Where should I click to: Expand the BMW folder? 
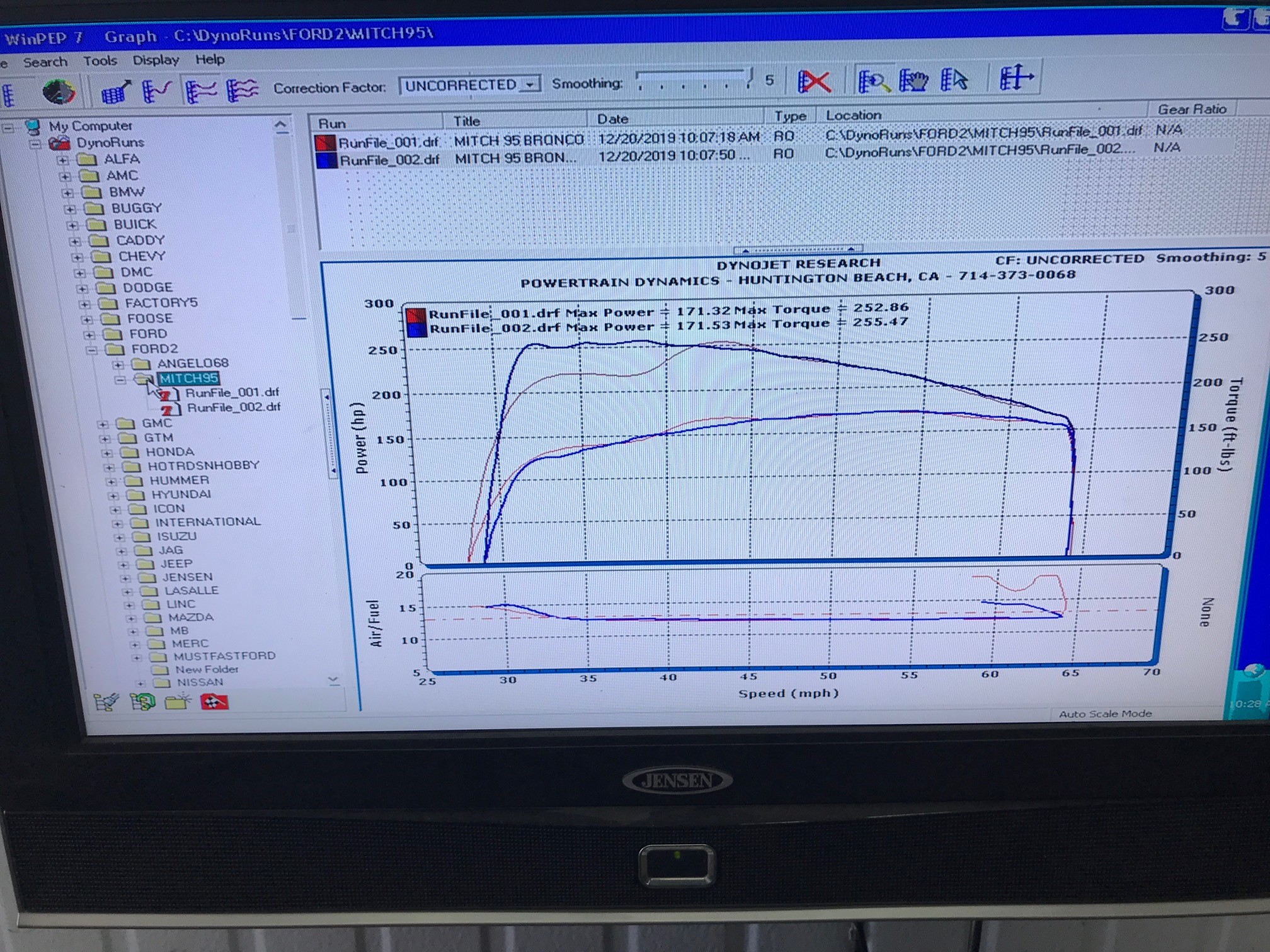(x=67, y=193)
